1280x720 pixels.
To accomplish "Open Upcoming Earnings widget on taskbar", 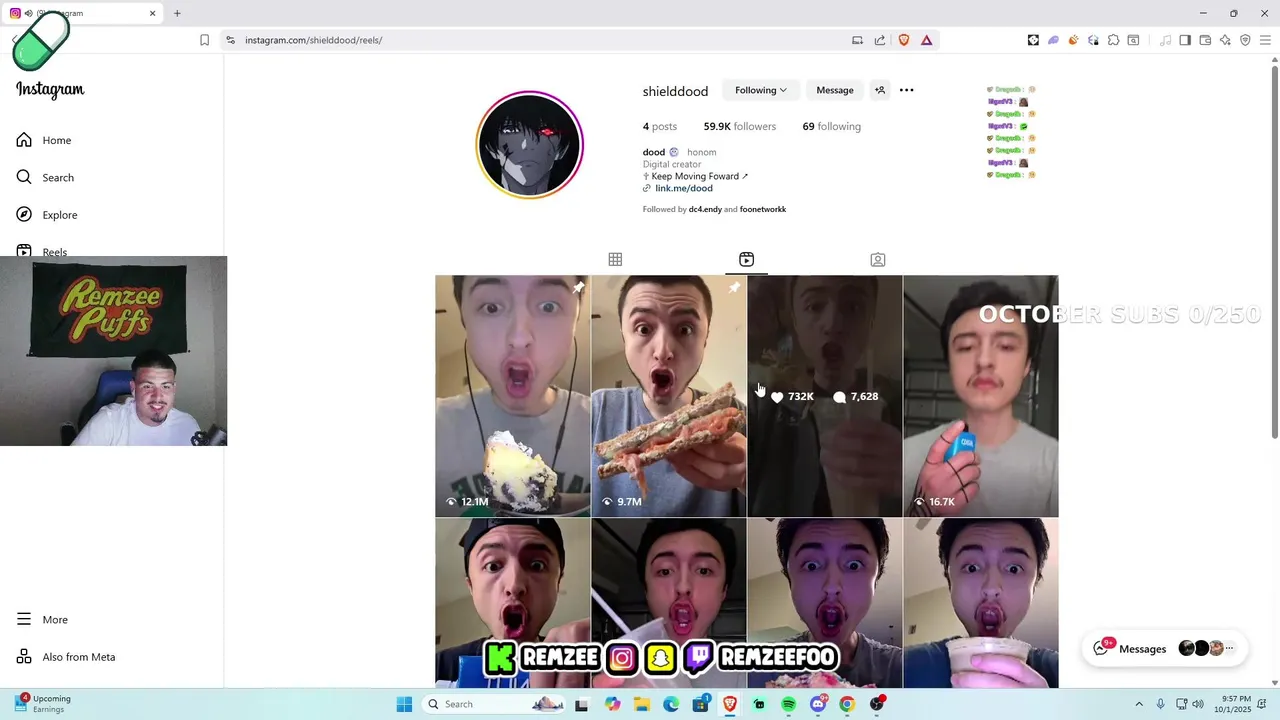I will 42,704.
